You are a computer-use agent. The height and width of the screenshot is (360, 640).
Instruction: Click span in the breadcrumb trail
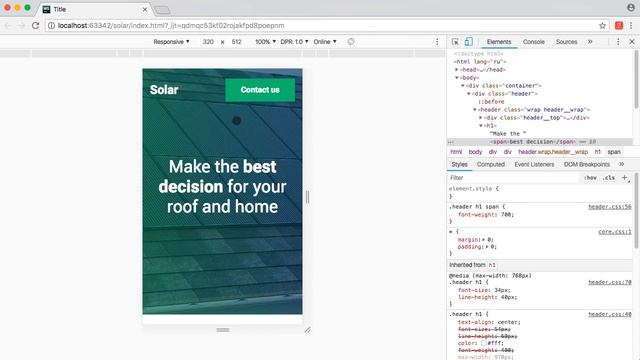coord(614,152)
